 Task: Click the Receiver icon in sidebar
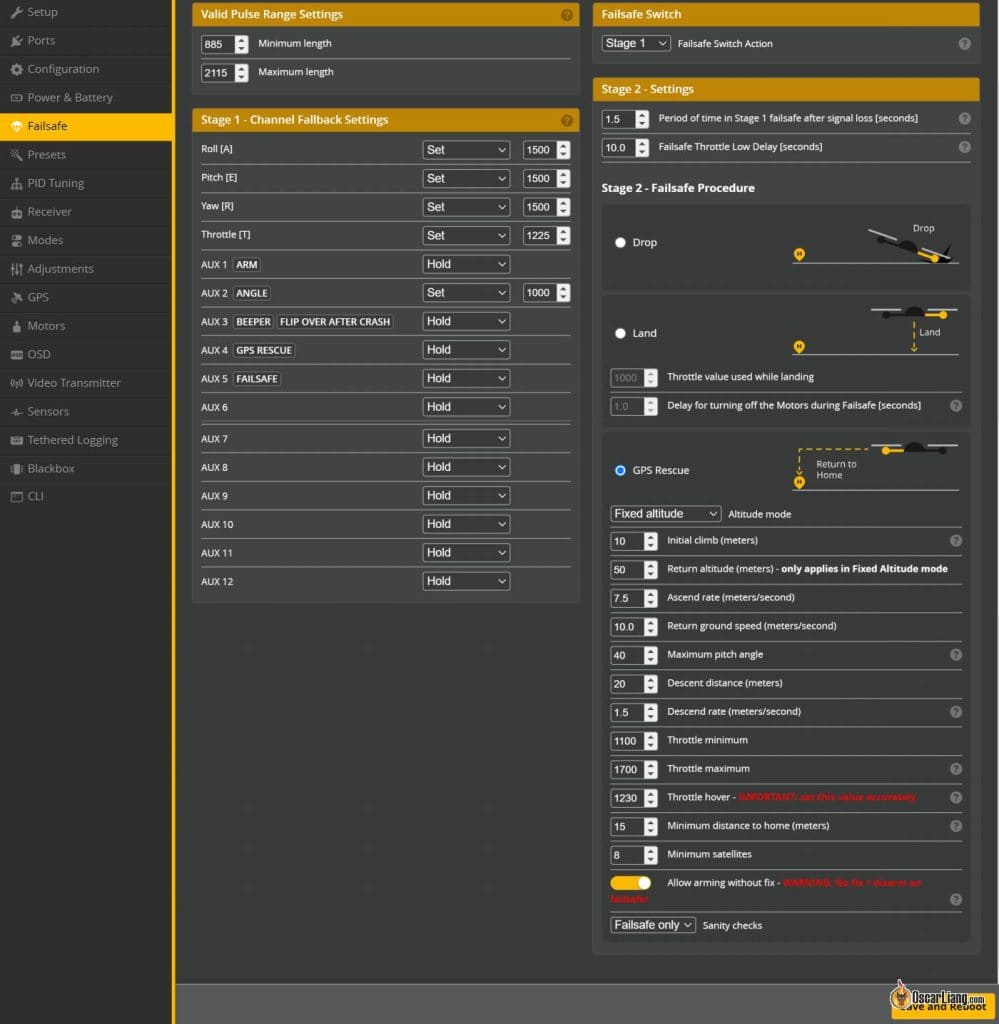pyautogui.click(x=16, y=212)
